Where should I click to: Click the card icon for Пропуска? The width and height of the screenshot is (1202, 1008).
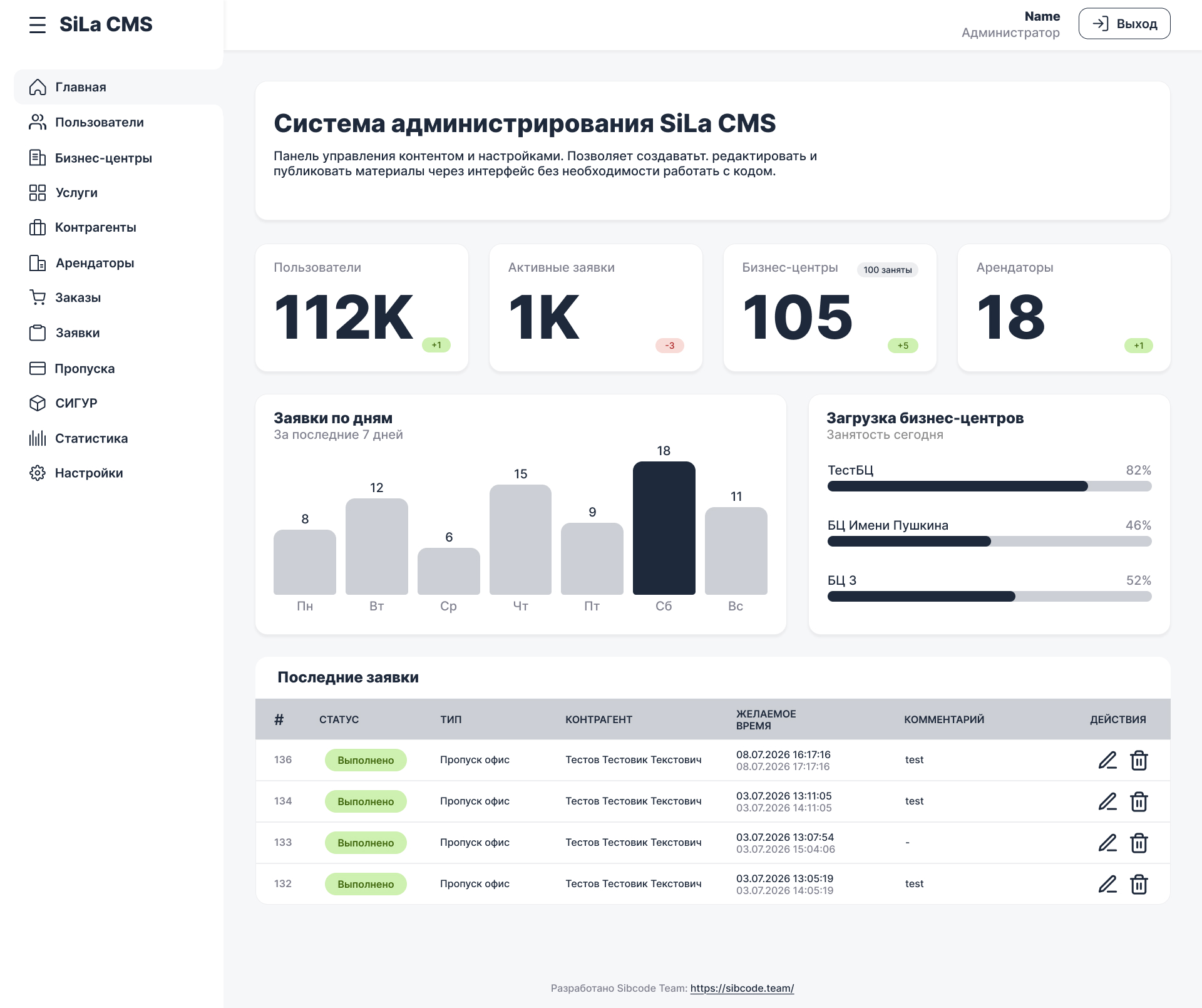38,368
